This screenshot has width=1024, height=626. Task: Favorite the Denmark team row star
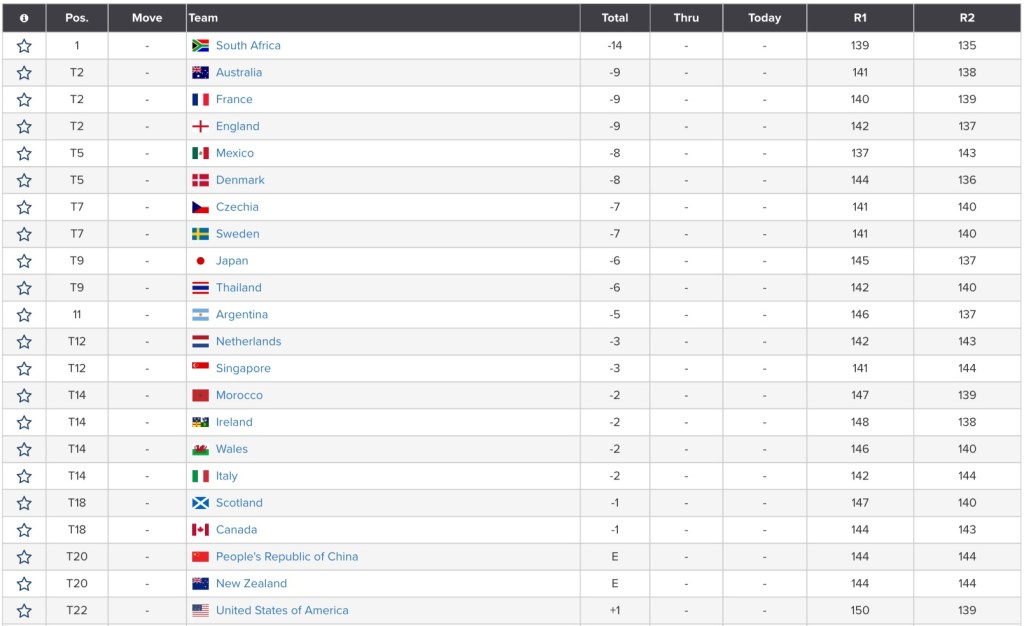24,181
